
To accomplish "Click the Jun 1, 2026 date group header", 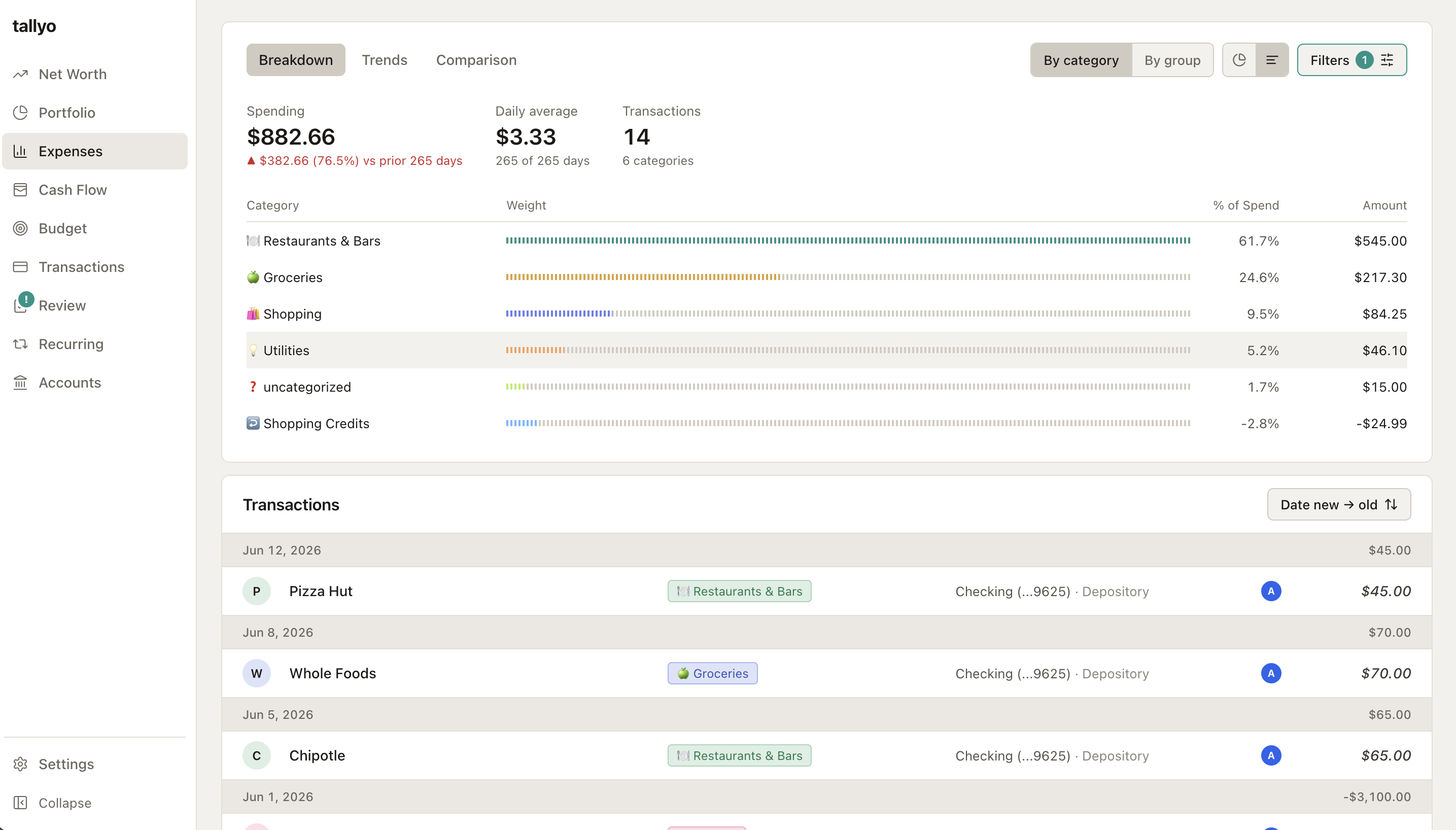I will 826,797.
